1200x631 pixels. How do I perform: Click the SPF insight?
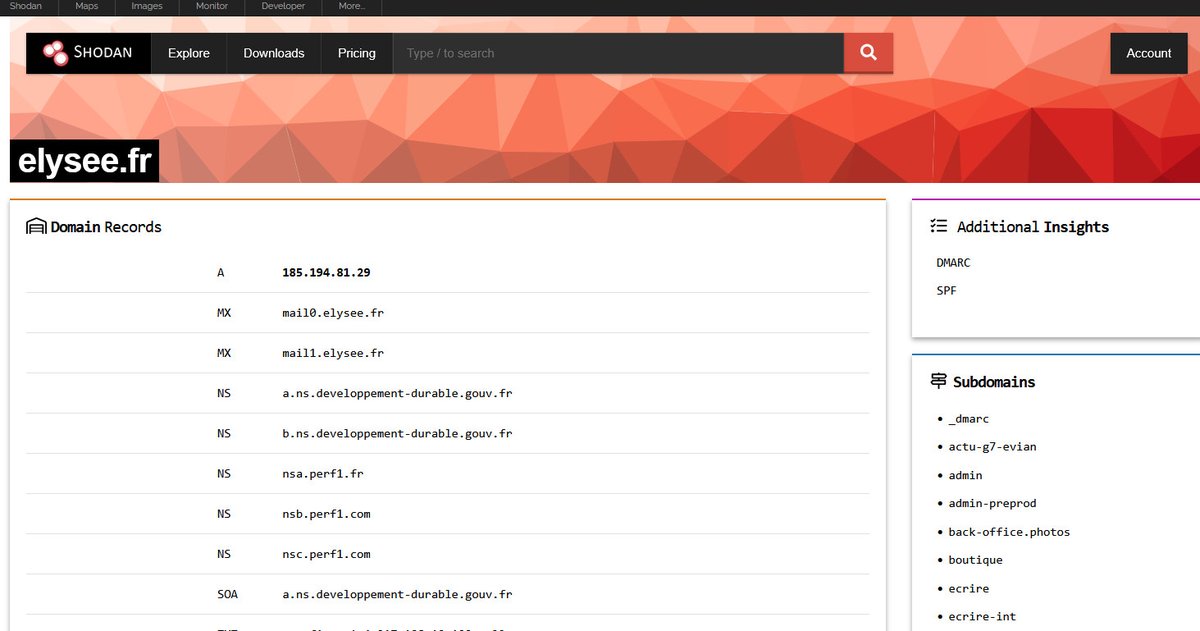pos(946,290)
